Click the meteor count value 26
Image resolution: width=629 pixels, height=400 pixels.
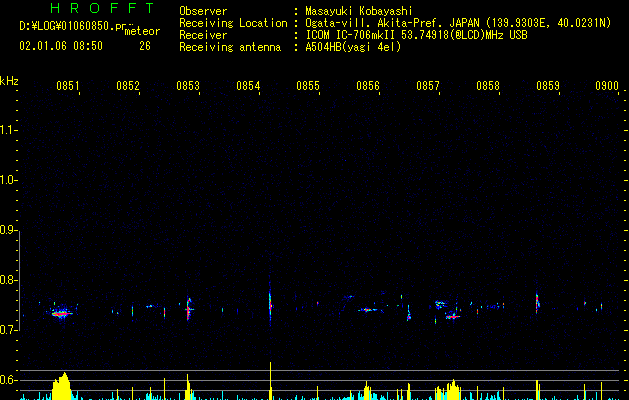click(145, 46)
